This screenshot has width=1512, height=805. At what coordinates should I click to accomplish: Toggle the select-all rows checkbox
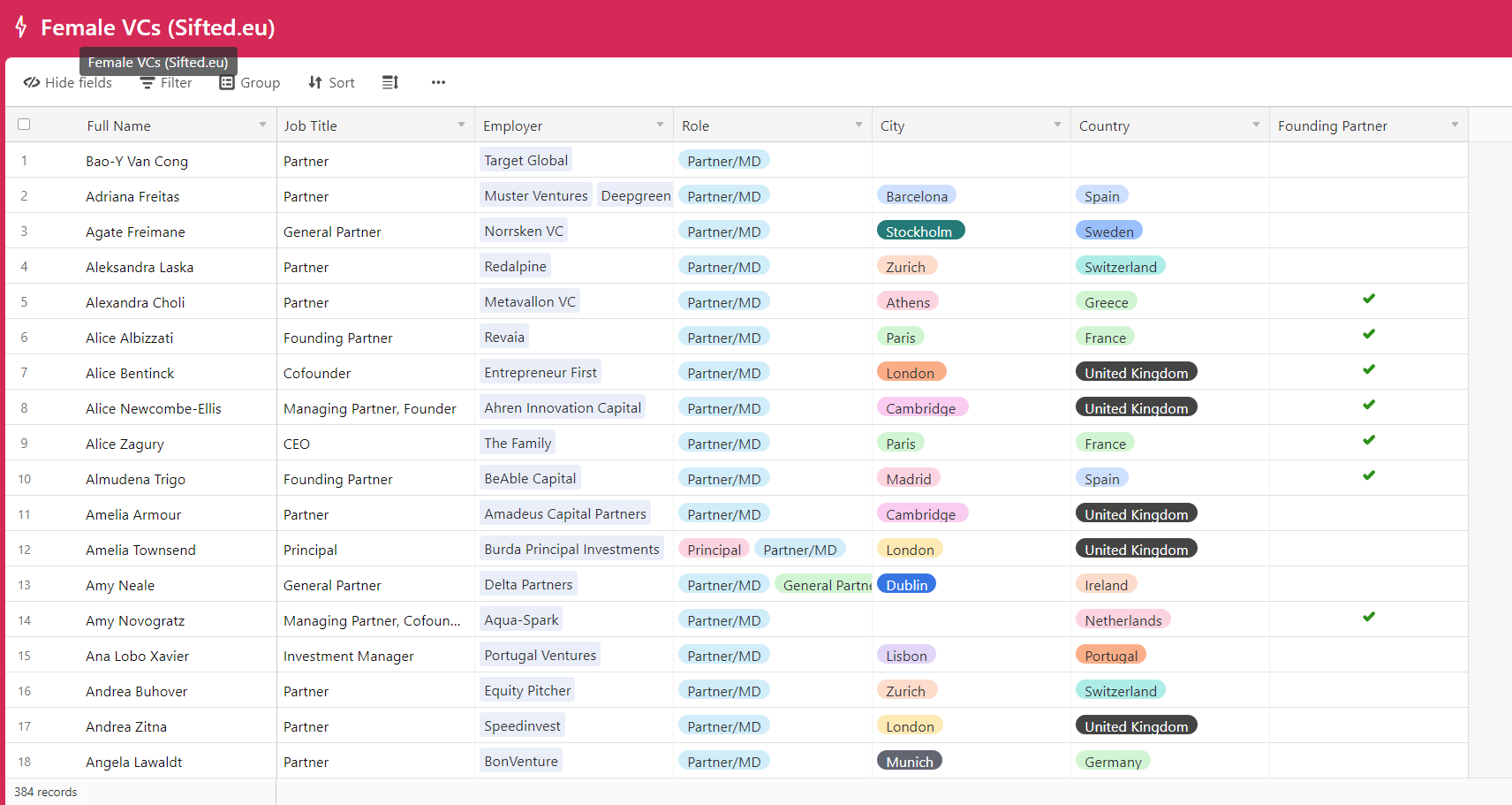tap(24, 125)
